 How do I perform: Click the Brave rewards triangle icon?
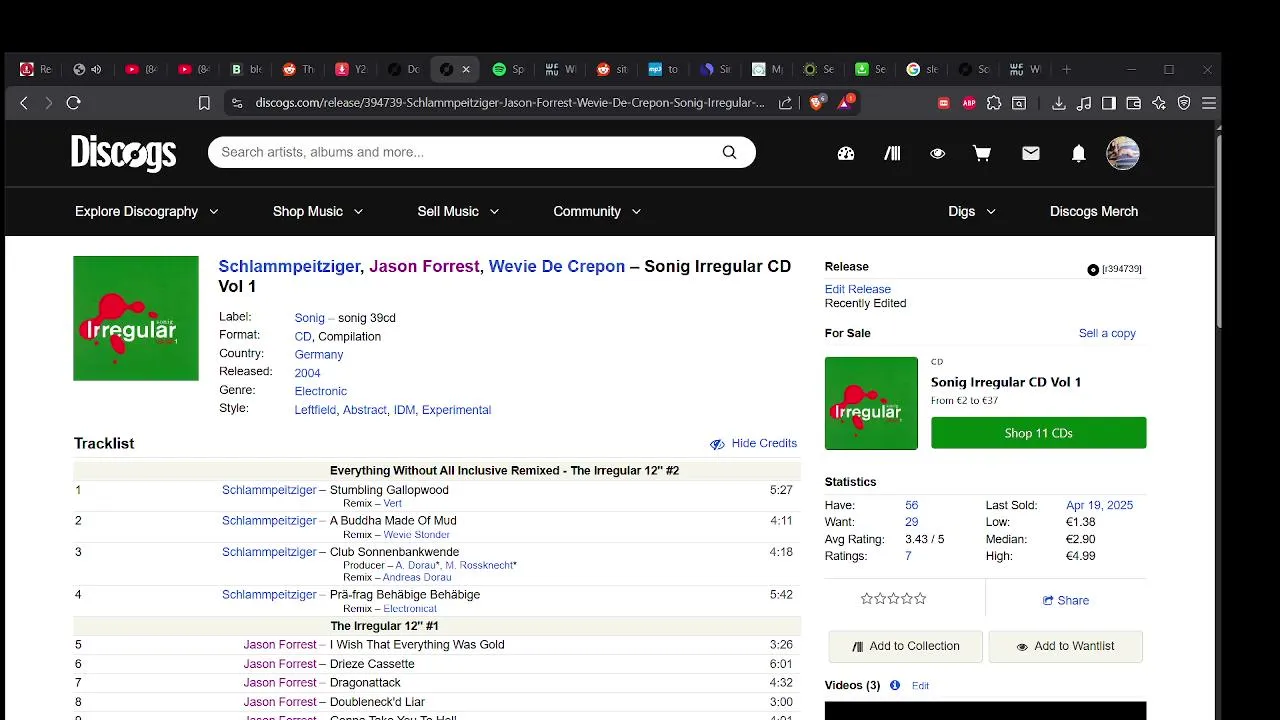(x=846, y=101)
